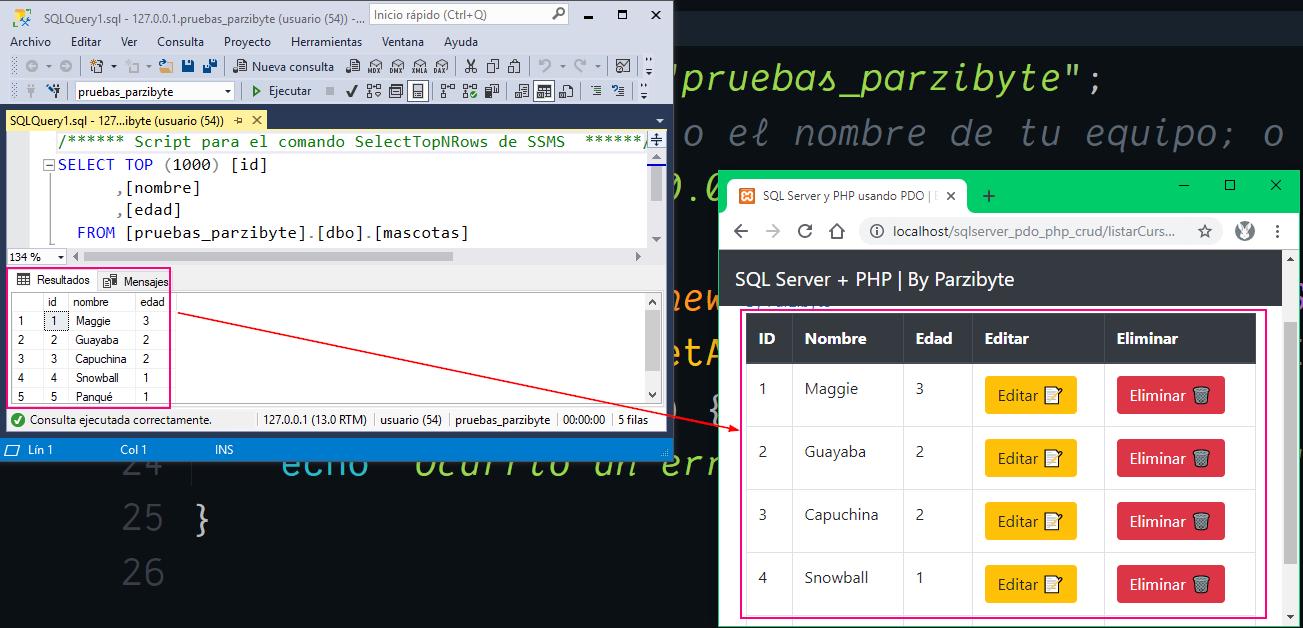Viewport: 1303px width, 628px height.
Task: Bookmark page with the star icon
Action: pyautogui.click(x=1205, y=231)
